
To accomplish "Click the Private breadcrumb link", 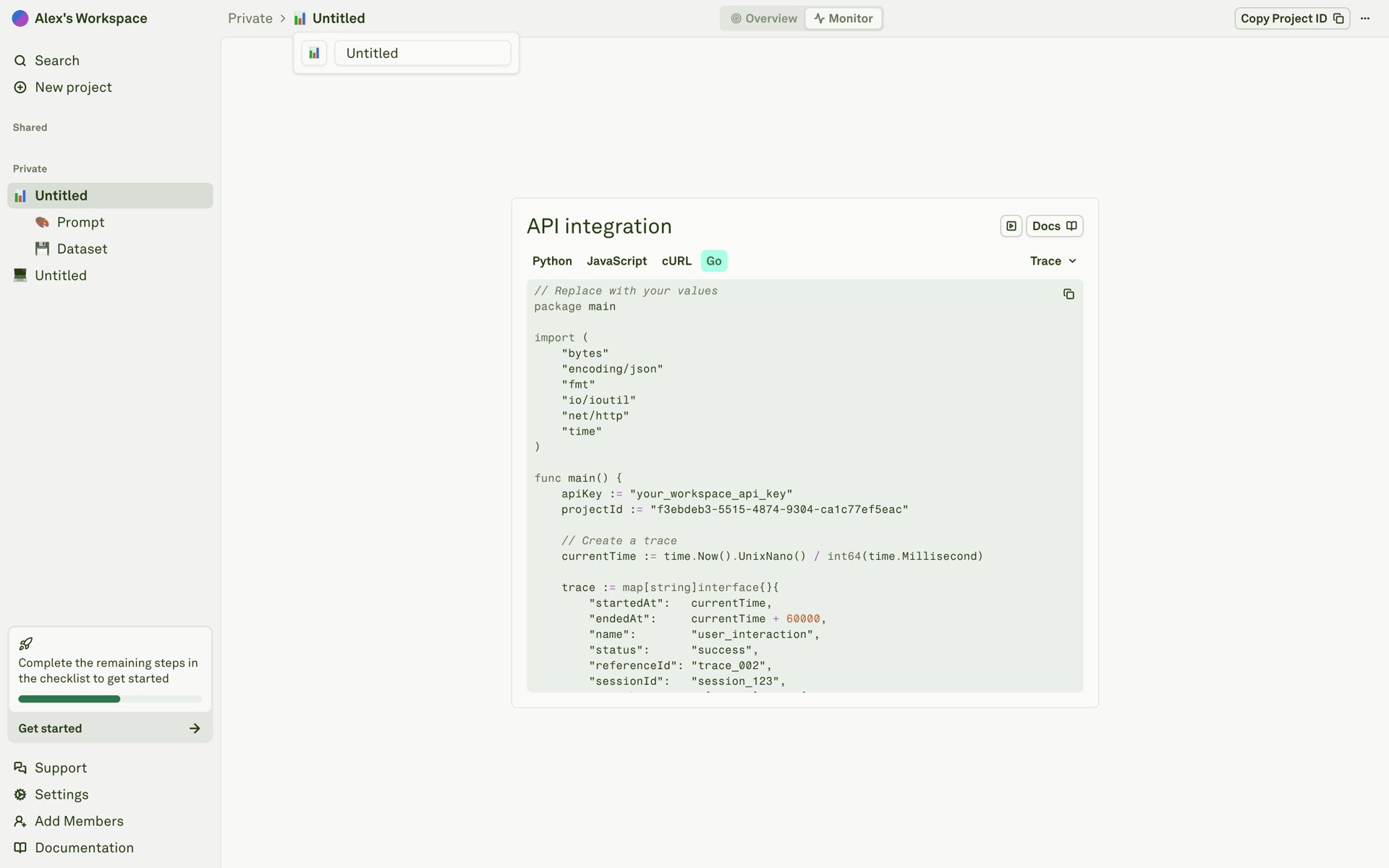I will click(x=250, y=19).
